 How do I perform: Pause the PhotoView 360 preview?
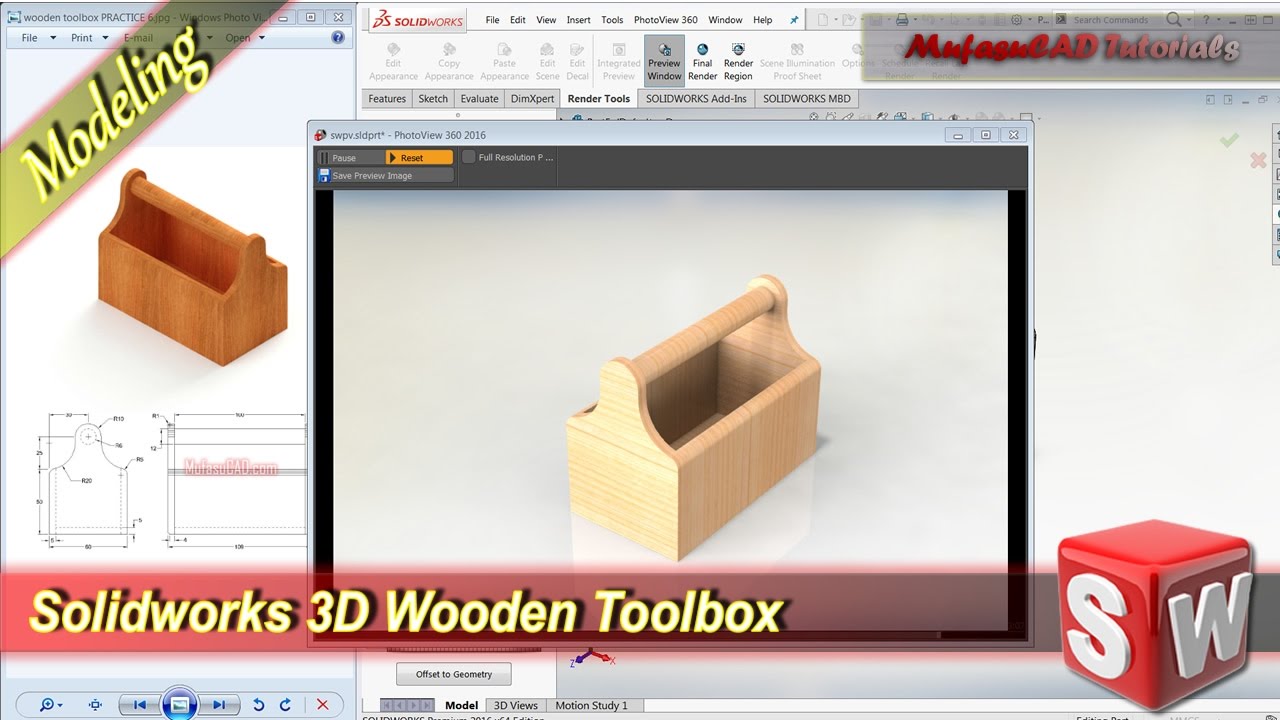click(x=351, y=158)
